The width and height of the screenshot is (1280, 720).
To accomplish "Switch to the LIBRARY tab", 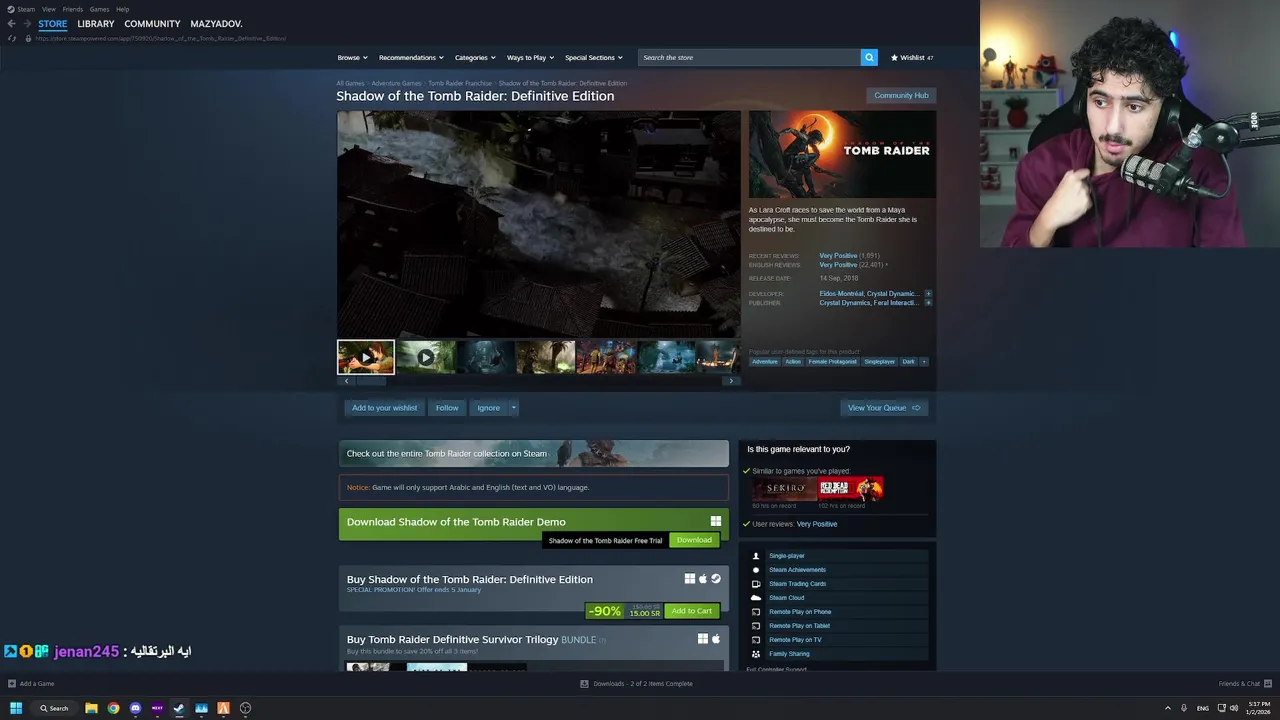I will (96, 23).
